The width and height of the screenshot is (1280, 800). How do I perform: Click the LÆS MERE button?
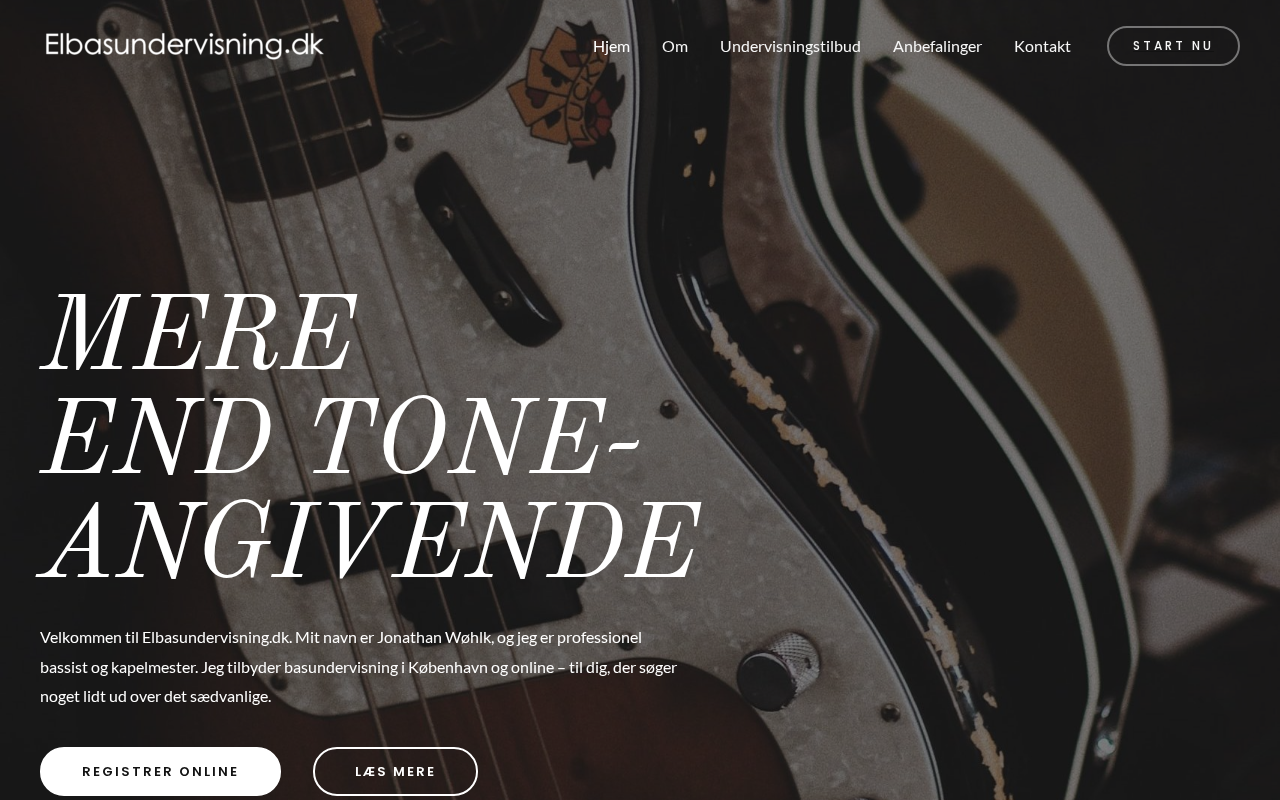click(x=395, y=771)
